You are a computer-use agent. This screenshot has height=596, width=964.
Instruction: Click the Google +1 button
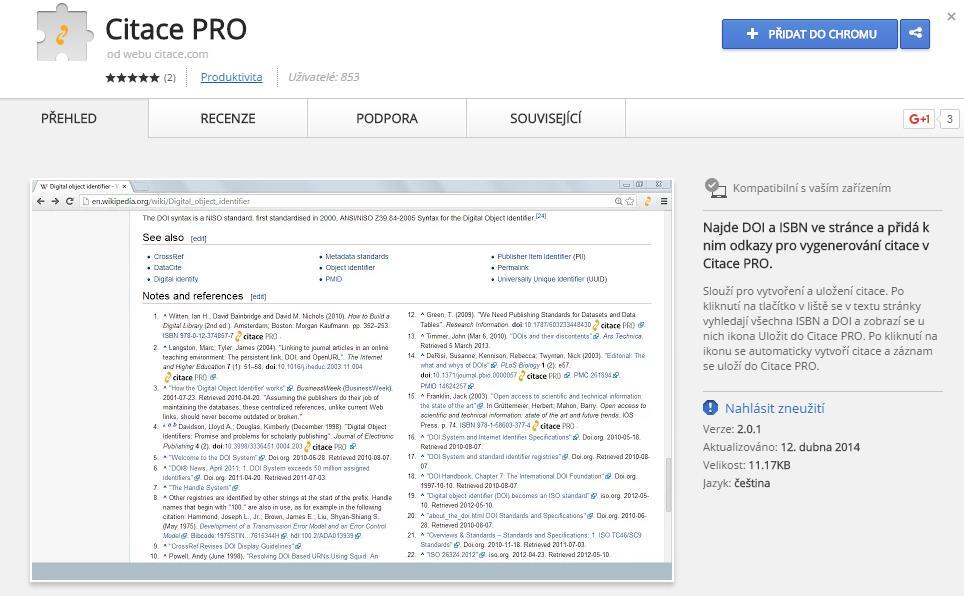click(x=919, y=119)
